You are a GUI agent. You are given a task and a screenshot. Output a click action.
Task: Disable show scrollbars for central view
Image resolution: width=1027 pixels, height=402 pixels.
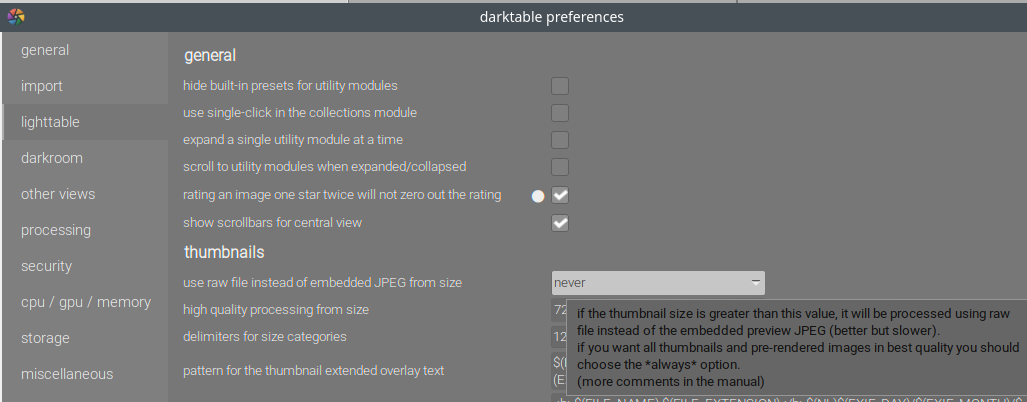tap(560, 223)
